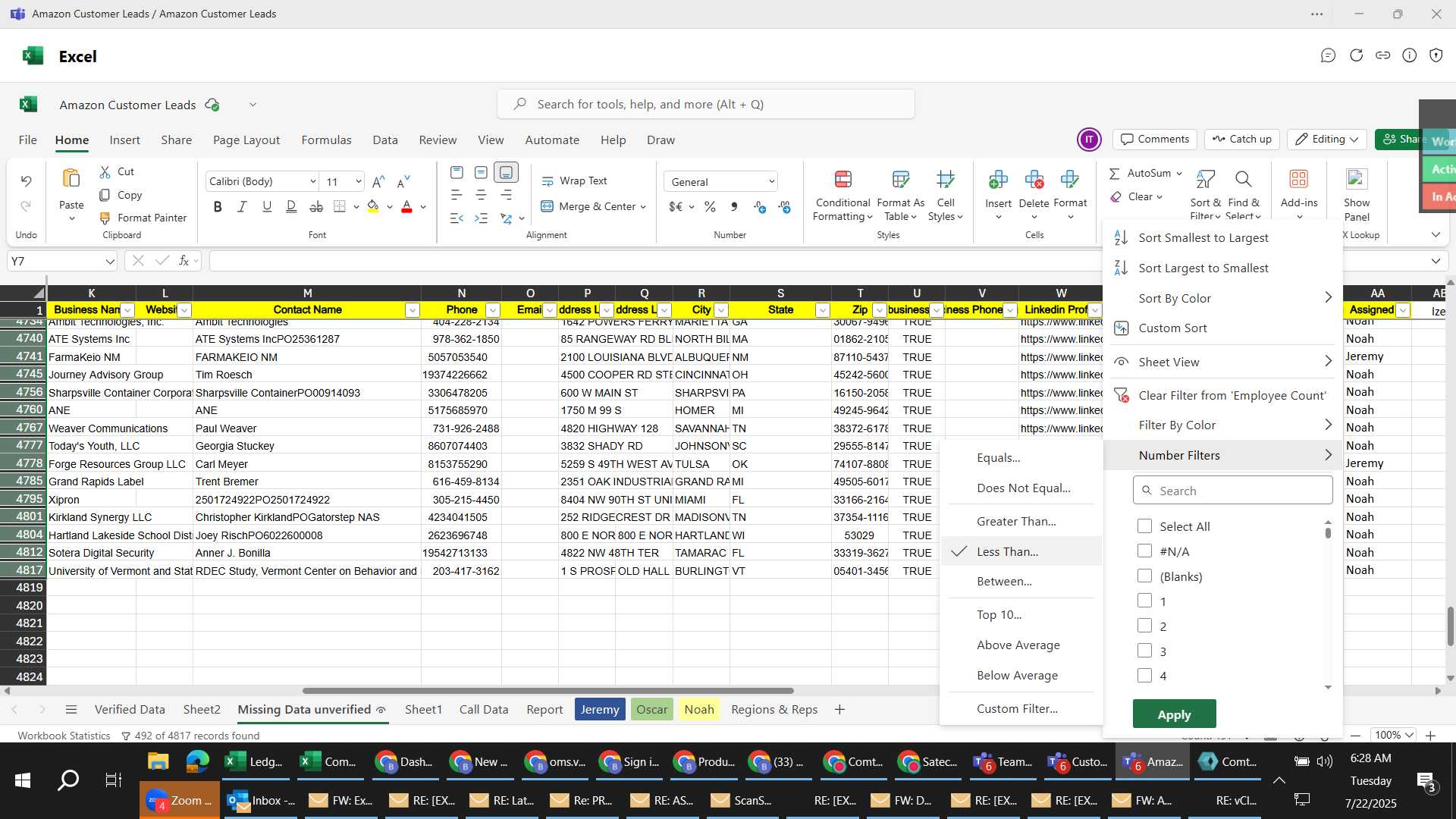Click the Cut scissors icon
This screenshot has width=1456, height=819.
point(105,172)
